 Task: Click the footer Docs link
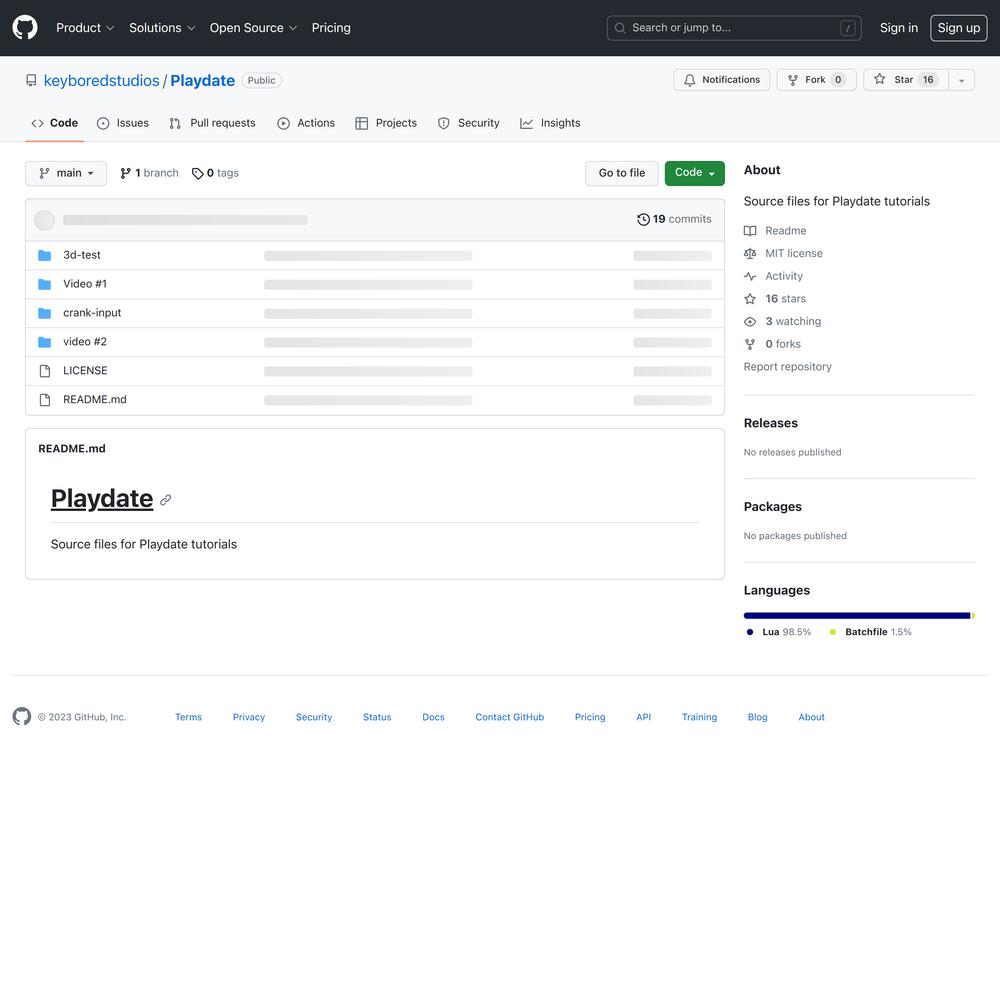(x=434, y=717)
